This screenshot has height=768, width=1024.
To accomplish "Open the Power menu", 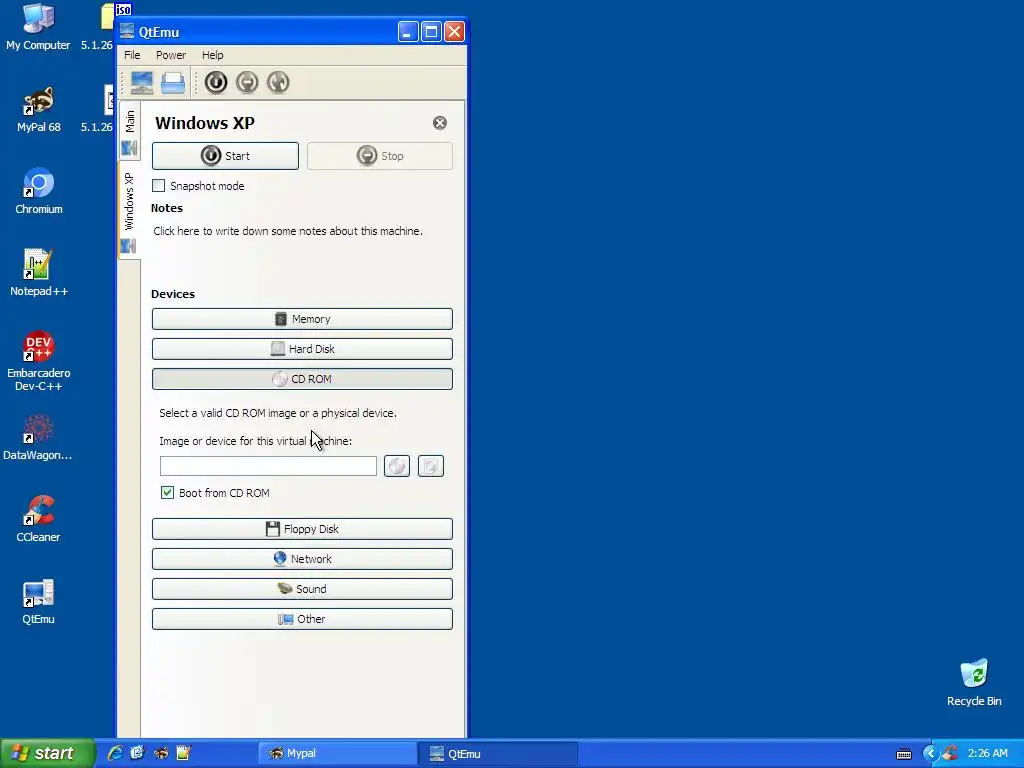I will coord(171,55).
